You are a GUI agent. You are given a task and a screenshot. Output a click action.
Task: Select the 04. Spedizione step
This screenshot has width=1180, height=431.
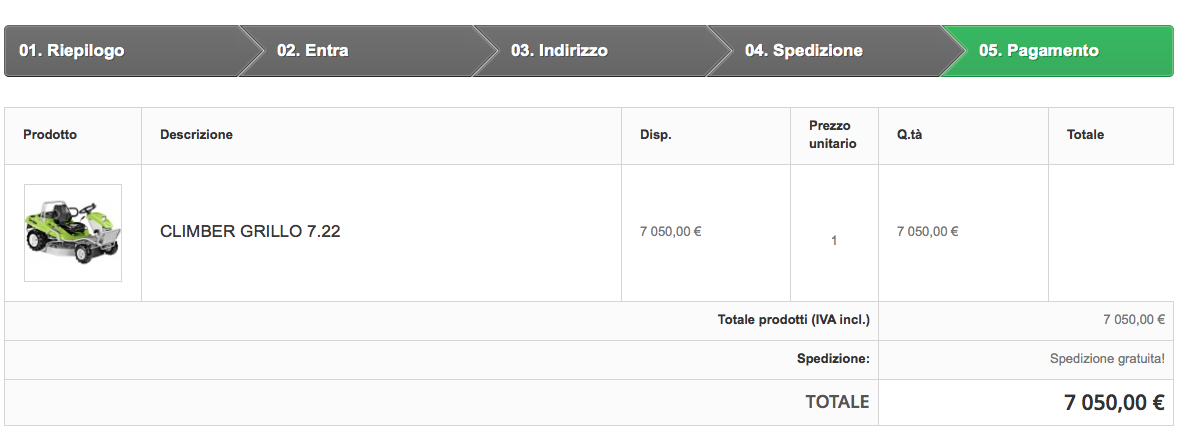pyautogui.click(x=803, y=51)
